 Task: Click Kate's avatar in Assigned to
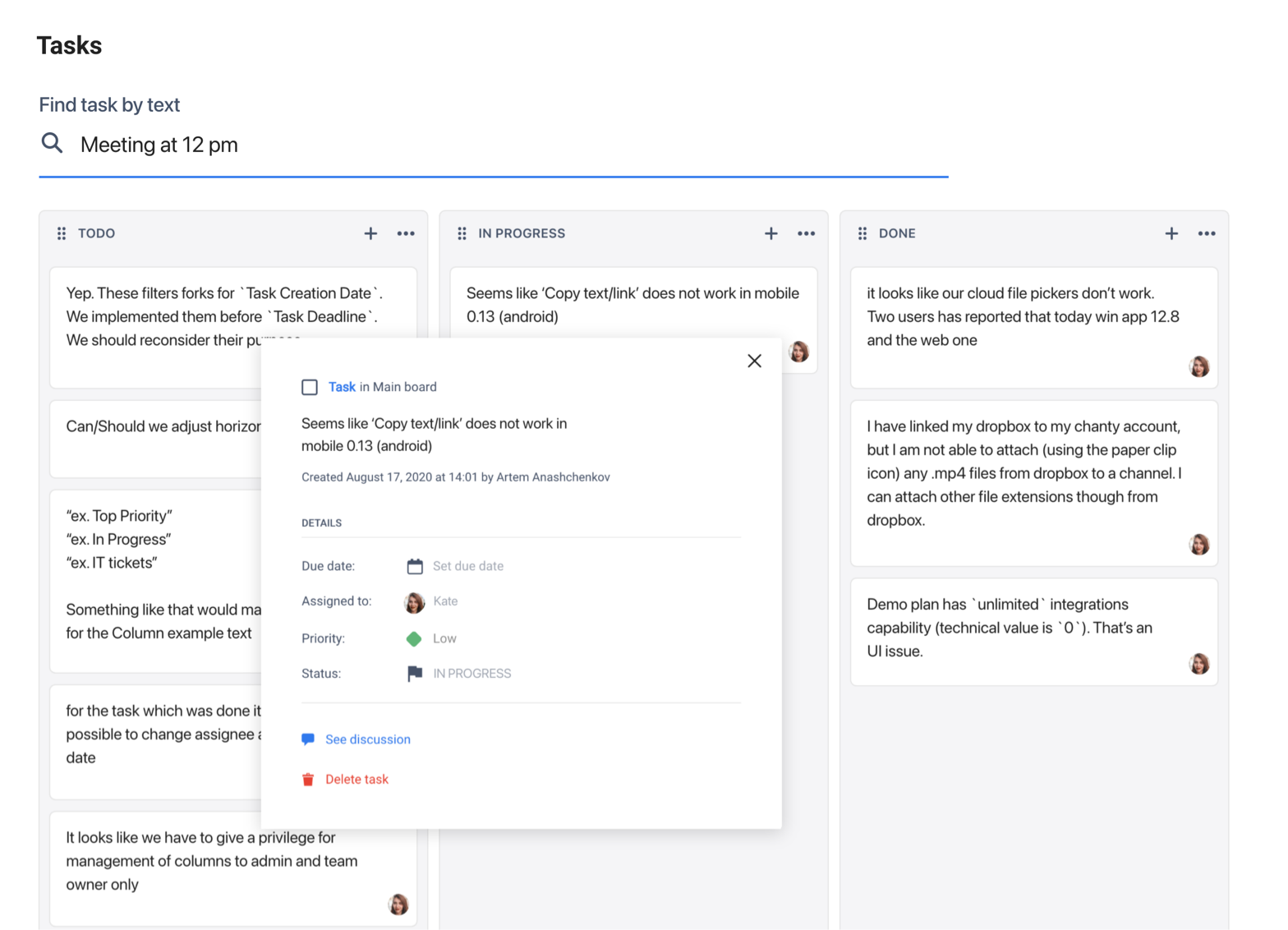[x=415, y=602]
